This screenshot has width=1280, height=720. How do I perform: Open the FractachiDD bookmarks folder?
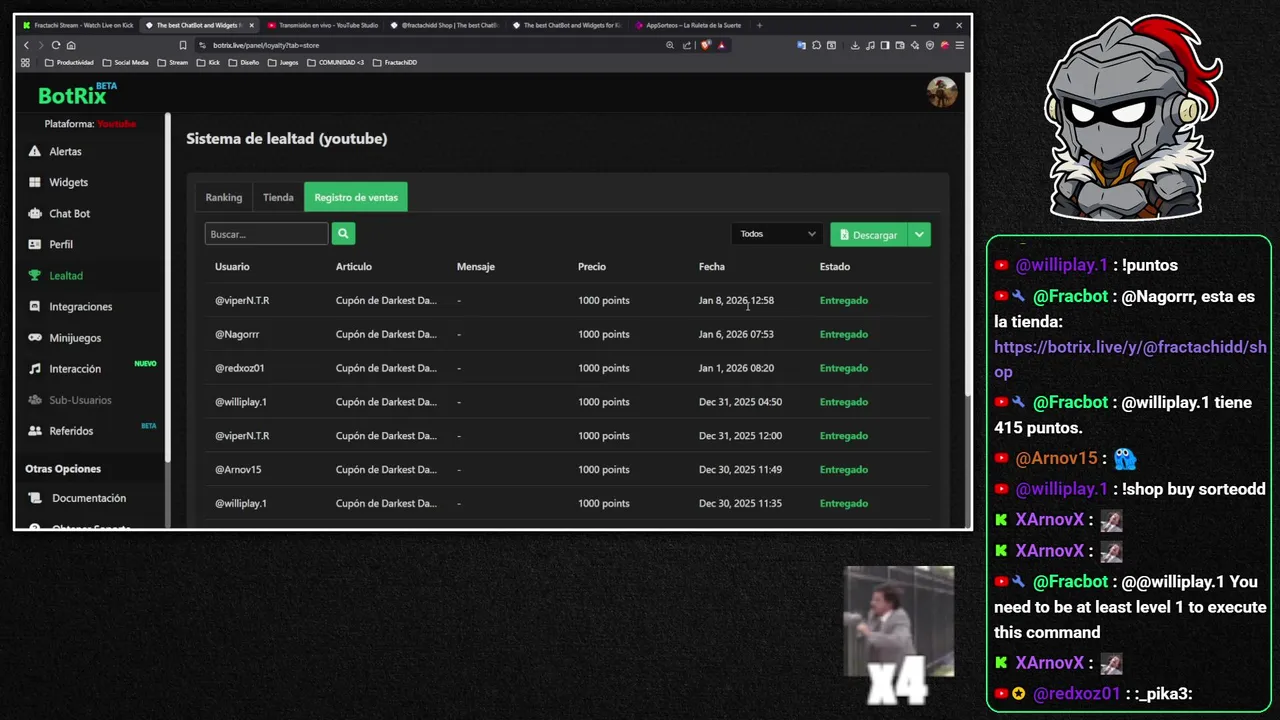click(x=394, y=62)
